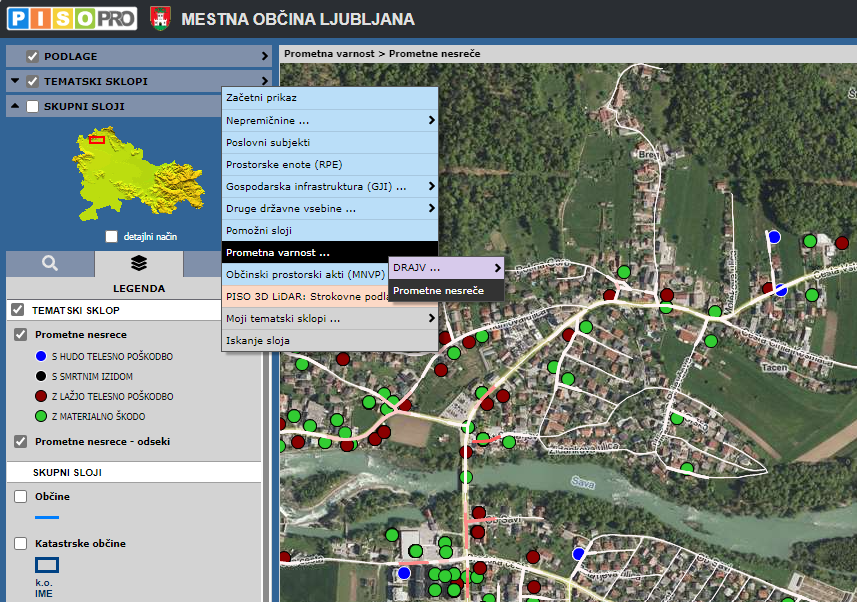857x602 pixels.
Task: Uncheck the Prometne nesrece layer checkbox
Action: coord(21,334)
